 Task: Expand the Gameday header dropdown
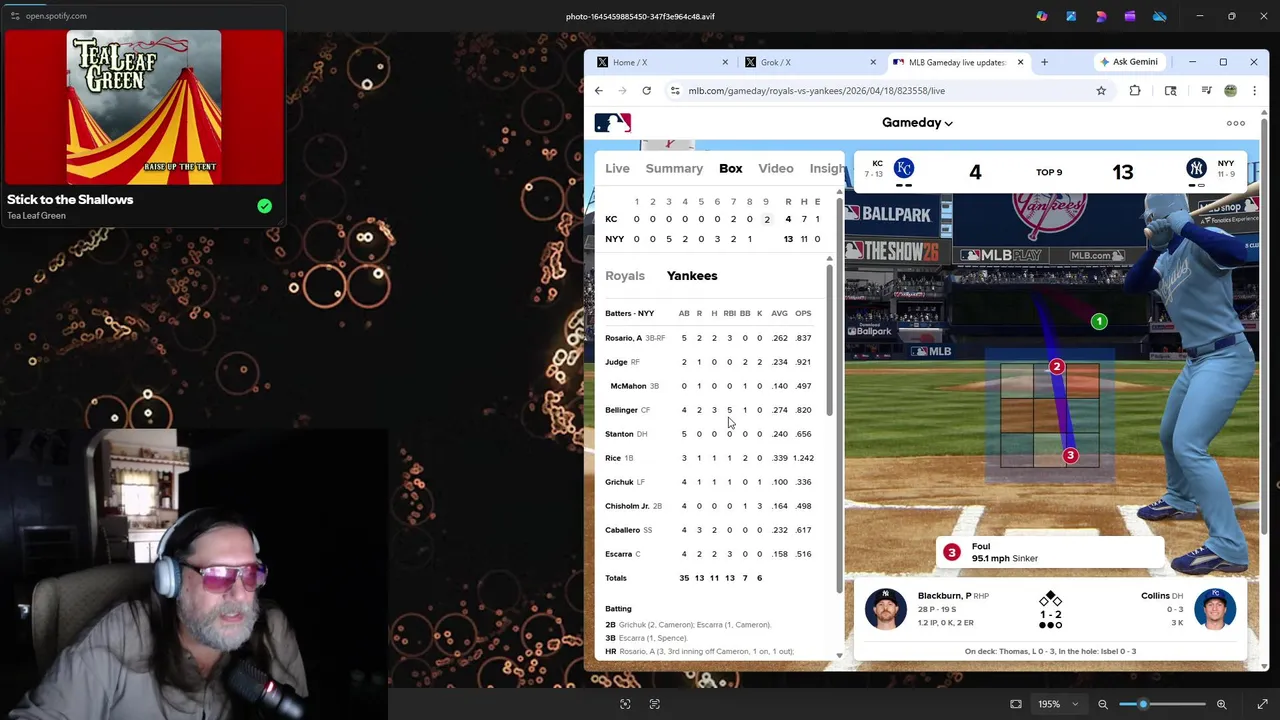[917, 123]
